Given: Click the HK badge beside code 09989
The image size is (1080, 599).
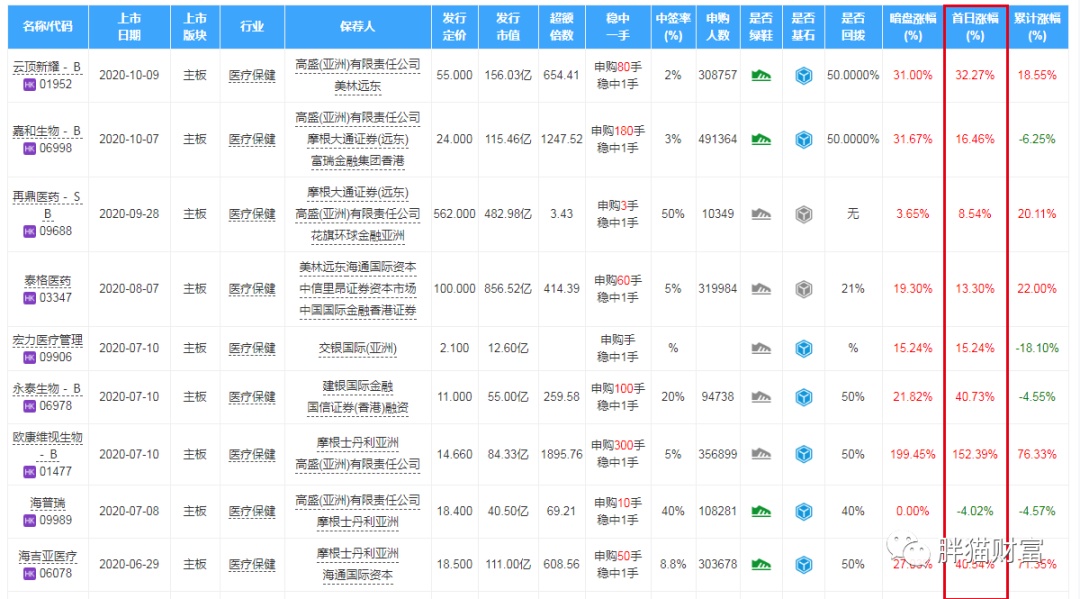Looking at the screenshot, I should (29, 519).
